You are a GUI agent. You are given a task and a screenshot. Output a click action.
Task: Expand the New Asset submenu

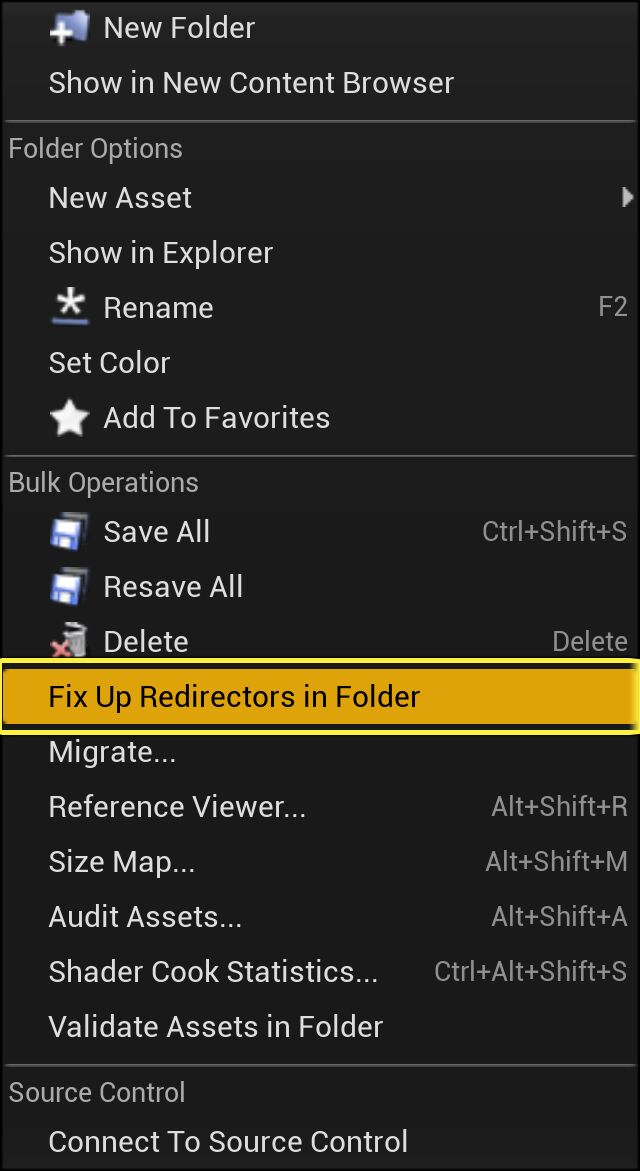(120, 197)
